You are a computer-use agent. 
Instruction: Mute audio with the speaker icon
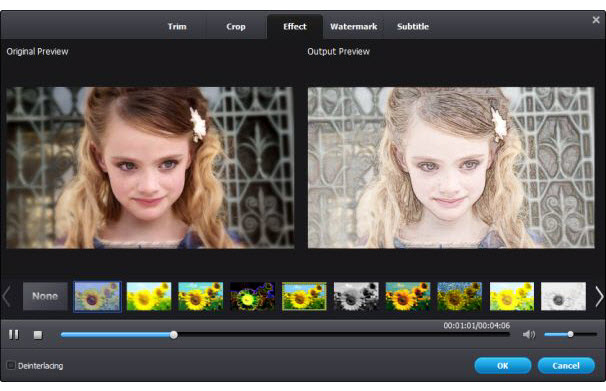pos(529,334)
